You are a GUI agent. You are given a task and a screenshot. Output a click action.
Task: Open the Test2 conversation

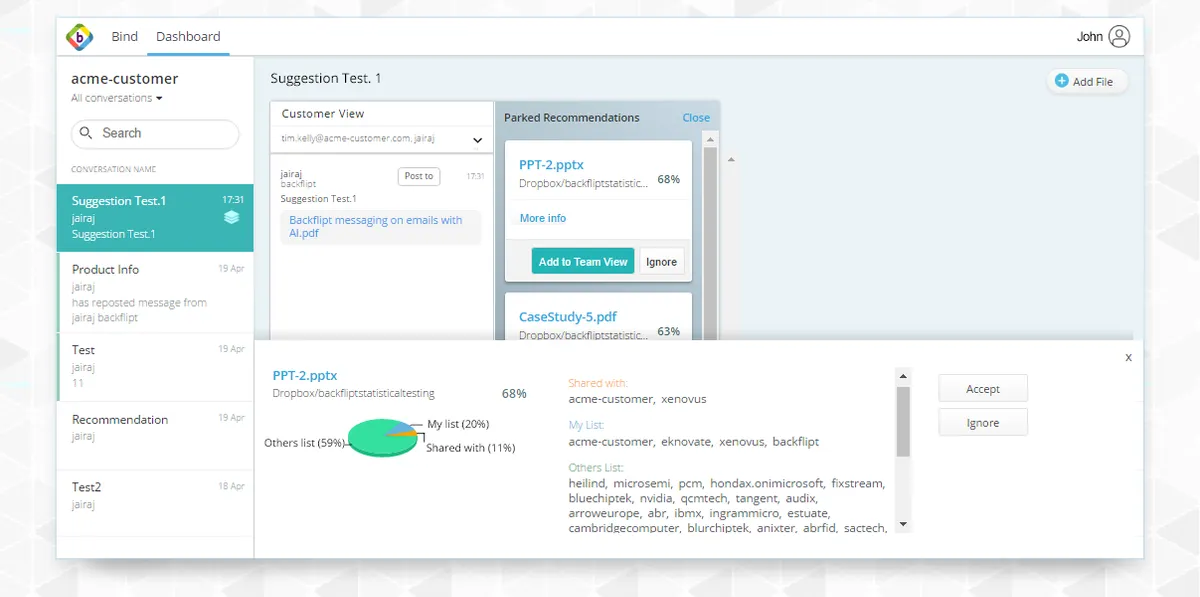tap(155, 503)
